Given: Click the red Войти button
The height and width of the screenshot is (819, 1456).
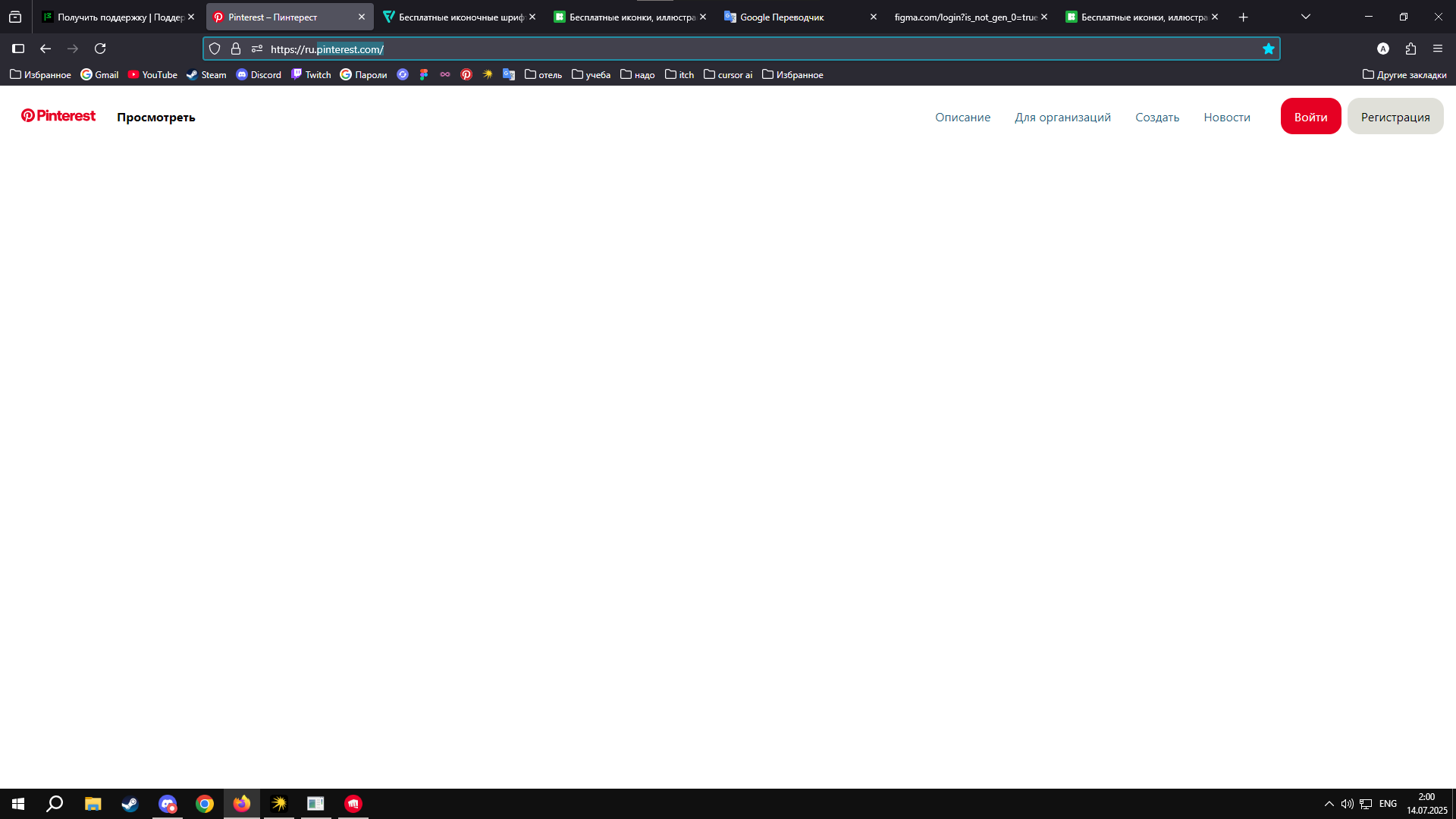Looking at the screenshot, I should point(1310,116).
